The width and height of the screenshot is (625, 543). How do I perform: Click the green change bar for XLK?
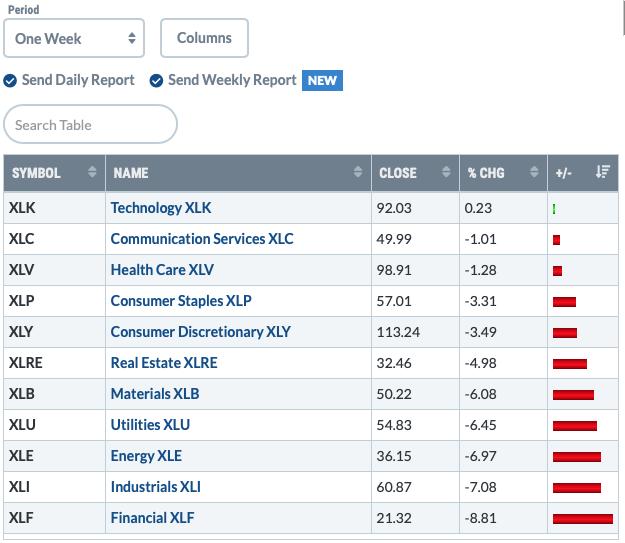click(554, 209)
